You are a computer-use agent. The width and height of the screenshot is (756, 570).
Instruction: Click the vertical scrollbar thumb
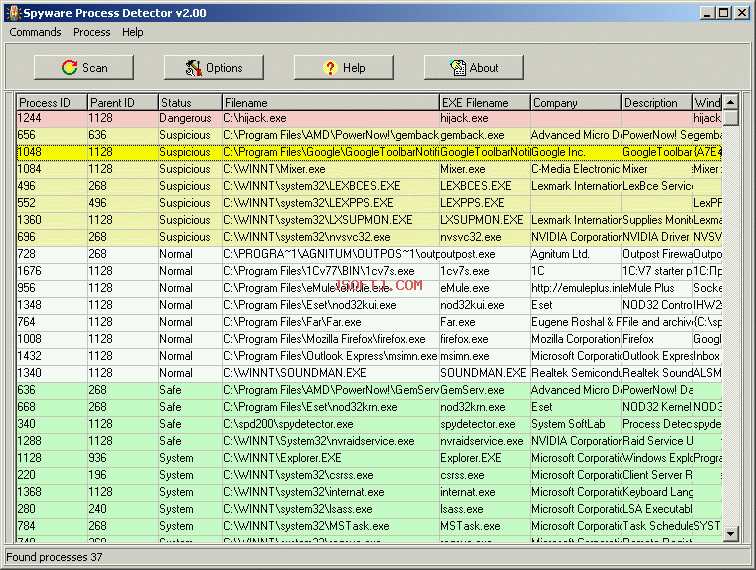pos(730,118)
